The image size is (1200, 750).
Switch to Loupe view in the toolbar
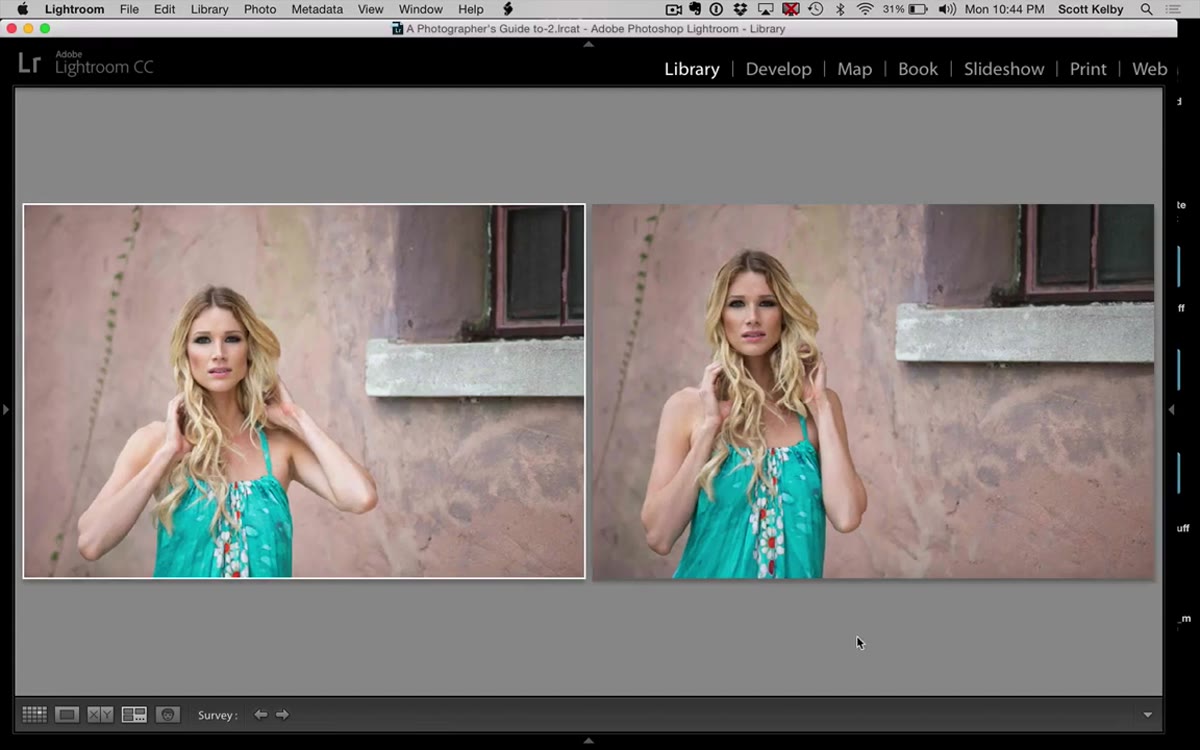[67, 714]
